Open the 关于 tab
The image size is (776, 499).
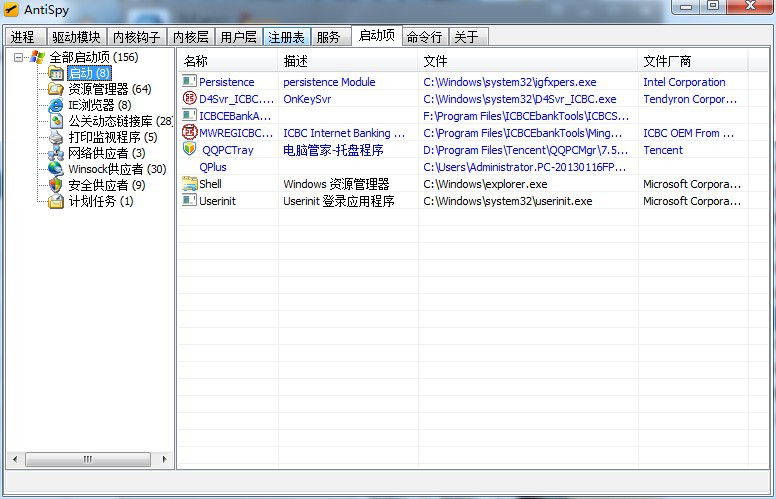[x=467, y=37]
